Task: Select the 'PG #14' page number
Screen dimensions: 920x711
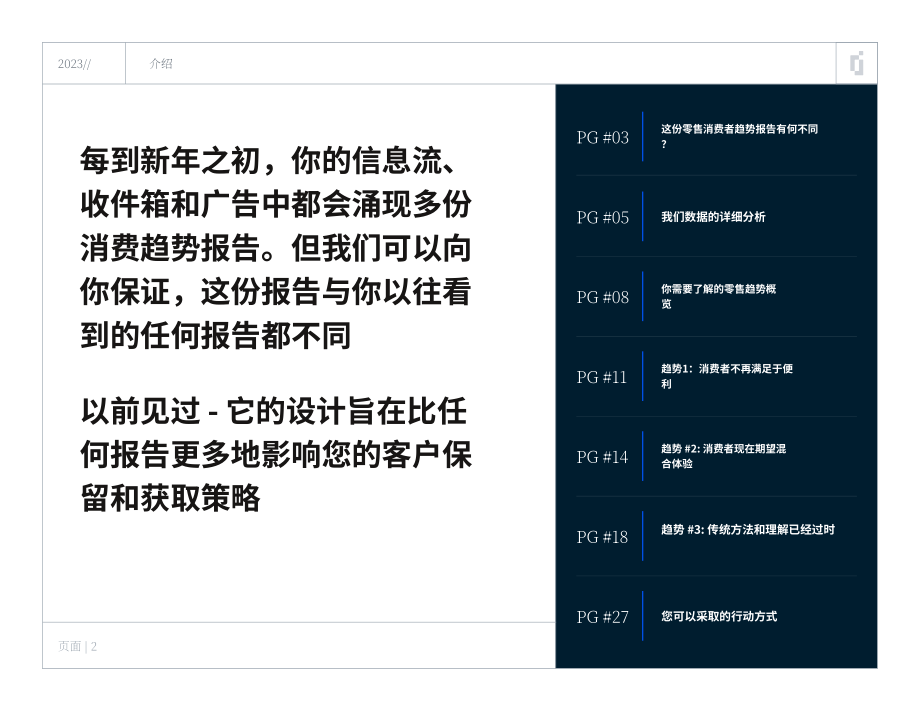Action: (x=602, y=457)
